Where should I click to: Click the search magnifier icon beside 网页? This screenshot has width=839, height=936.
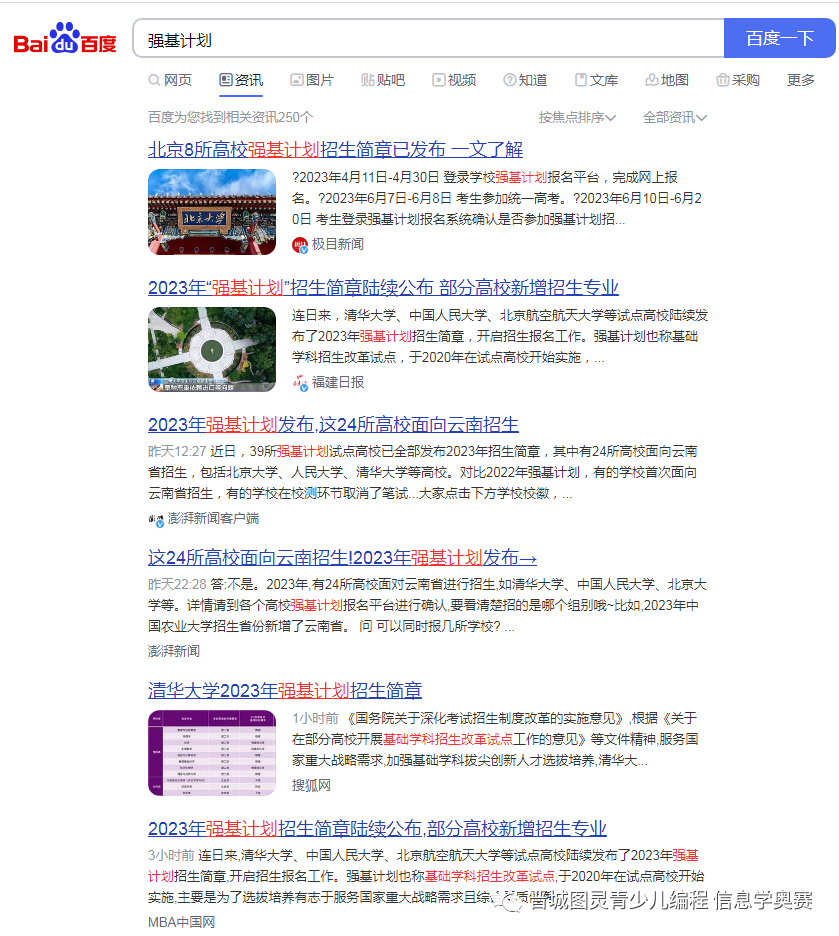coord(154,80)
